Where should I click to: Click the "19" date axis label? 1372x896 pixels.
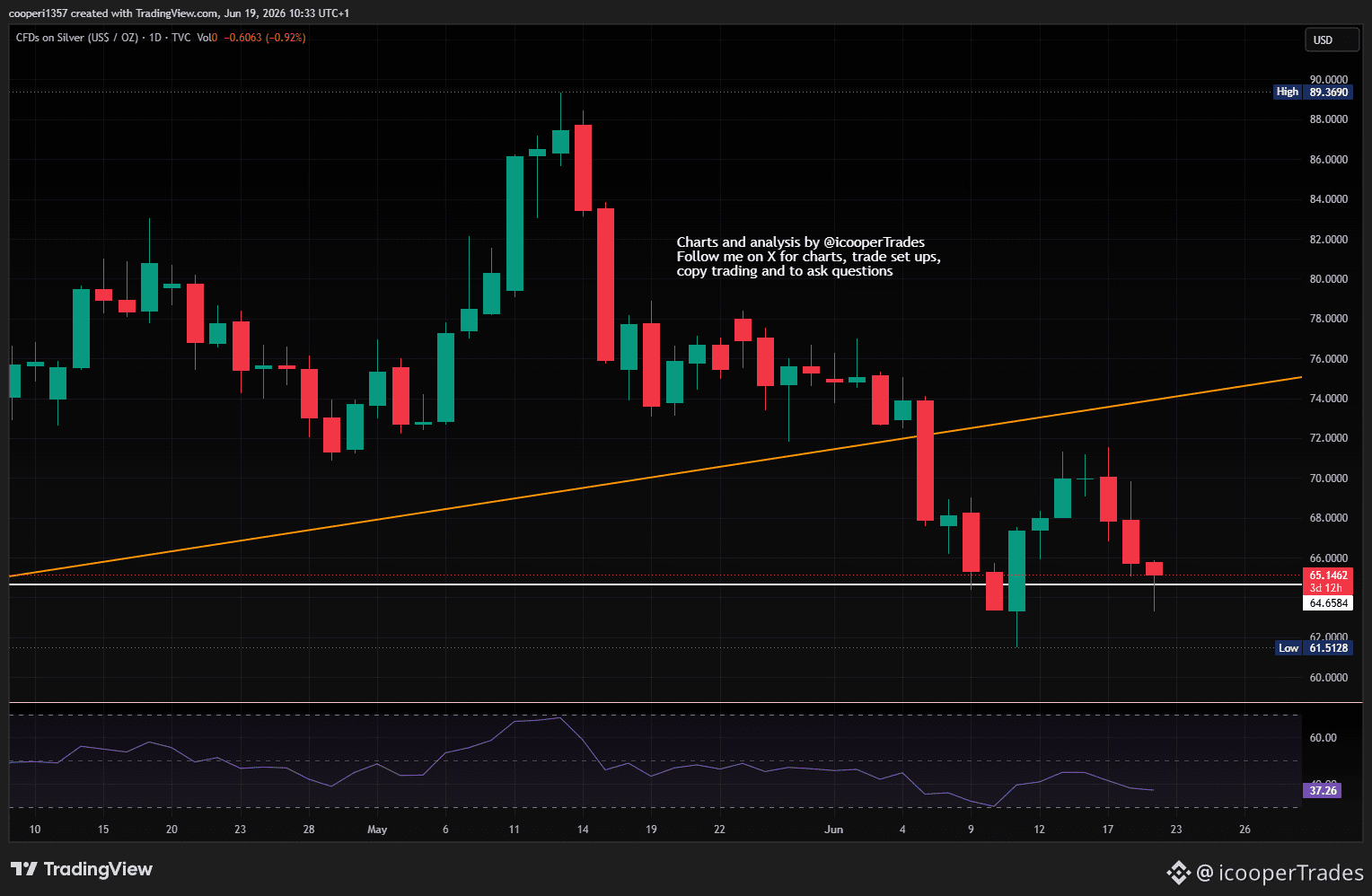click(651, 830)
